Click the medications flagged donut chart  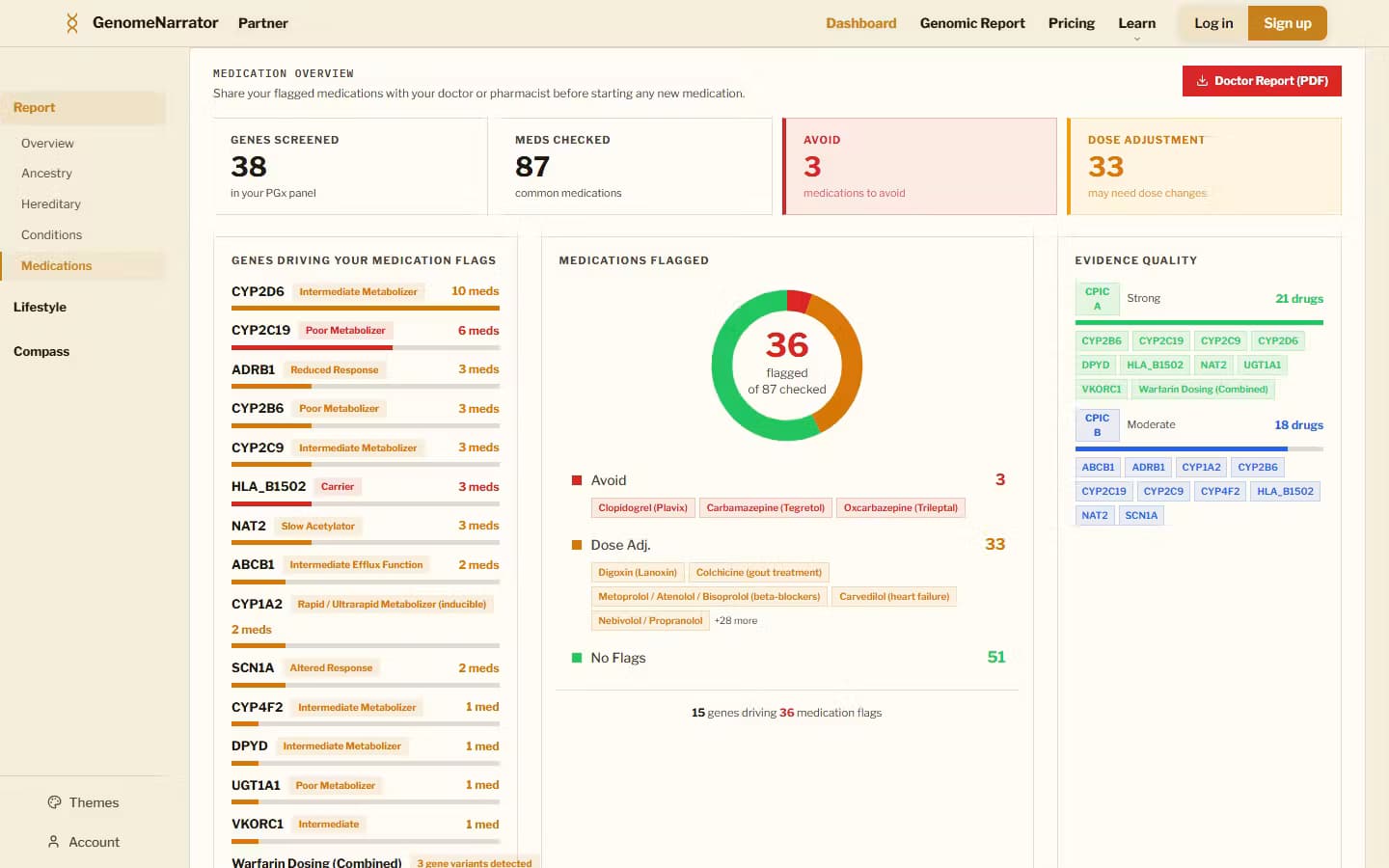click(787, 366)
